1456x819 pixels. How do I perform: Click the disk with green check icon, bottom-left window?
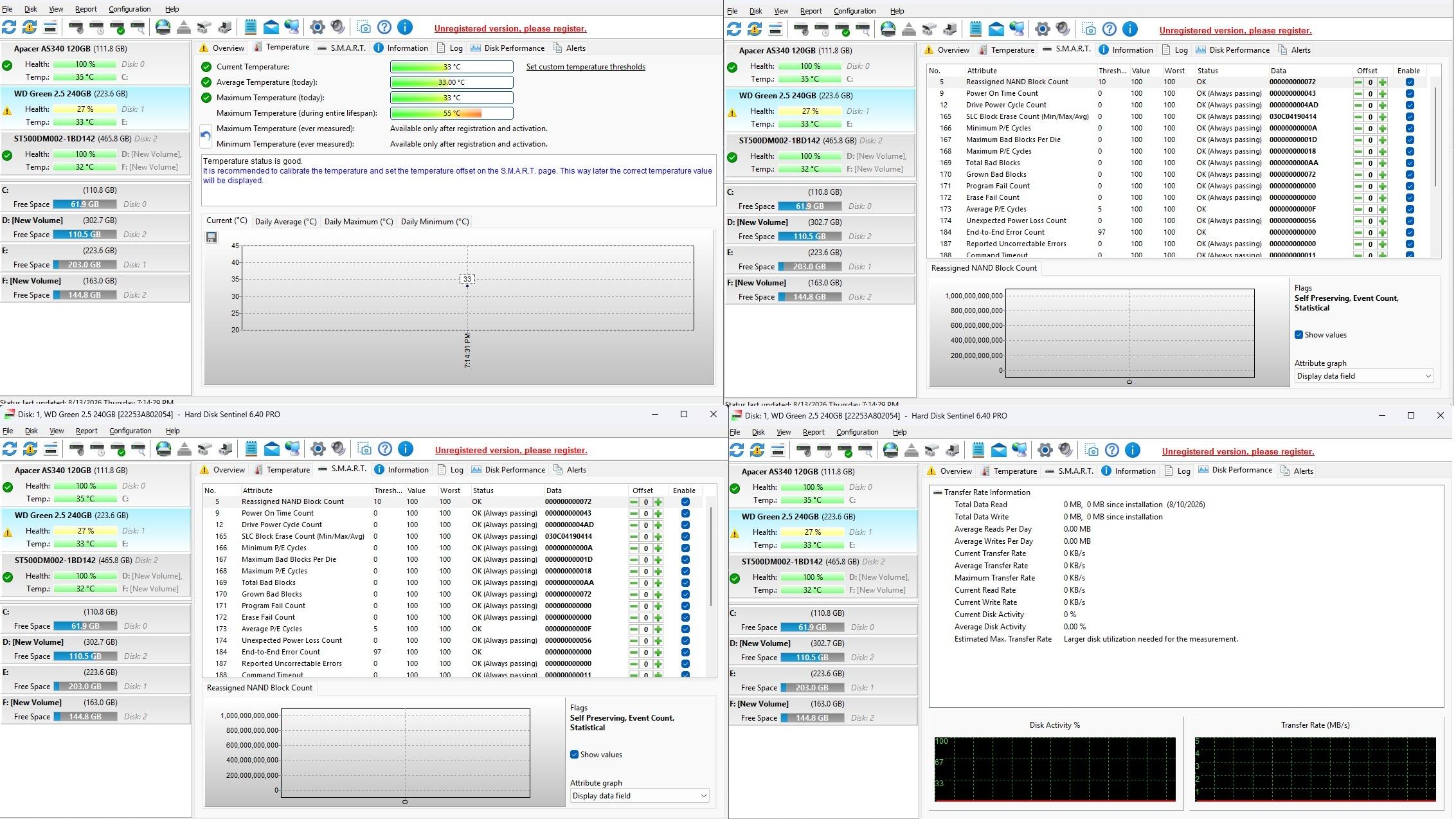point(118,449)
